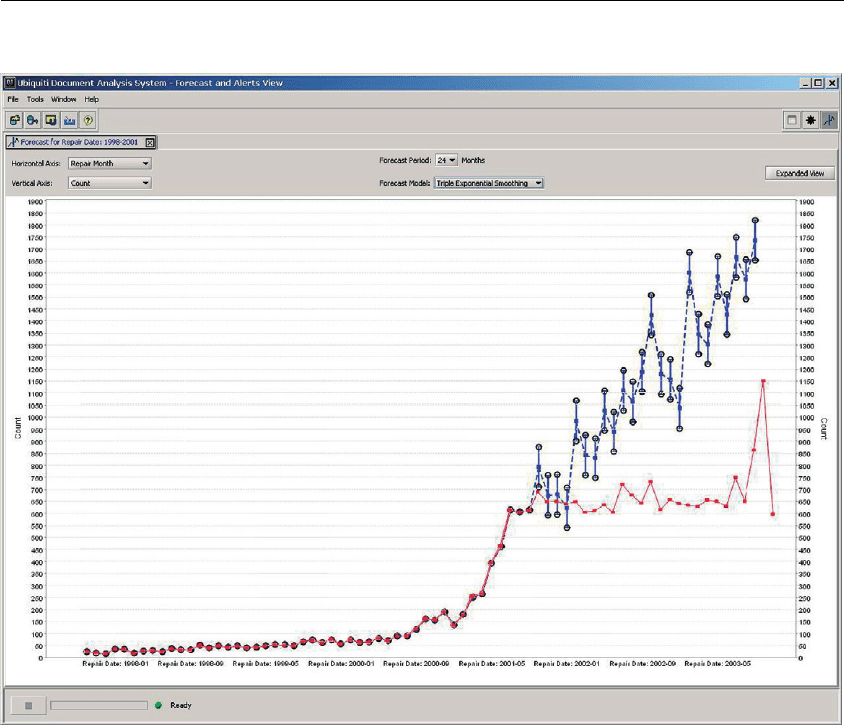Image resolution: width=844 pixels, height=725 pixels.
Task: Click the stop square button in status bar
Action: pyautogui.click(x=29, y=705)
